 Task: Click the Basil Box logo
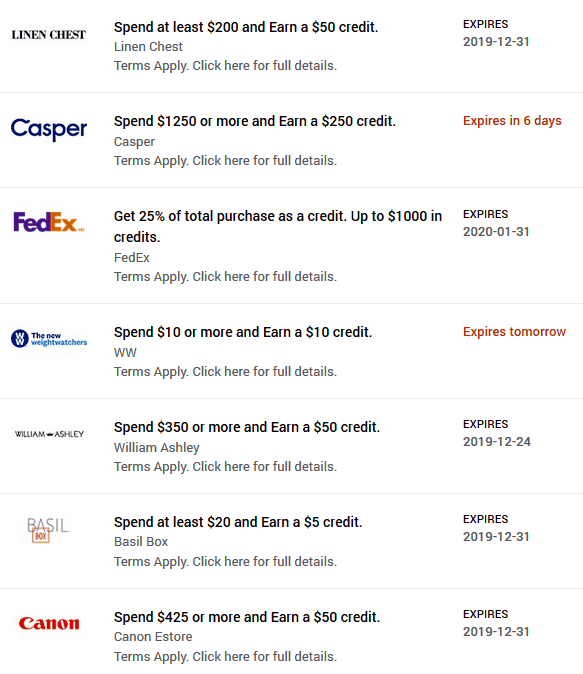[49, 530]
